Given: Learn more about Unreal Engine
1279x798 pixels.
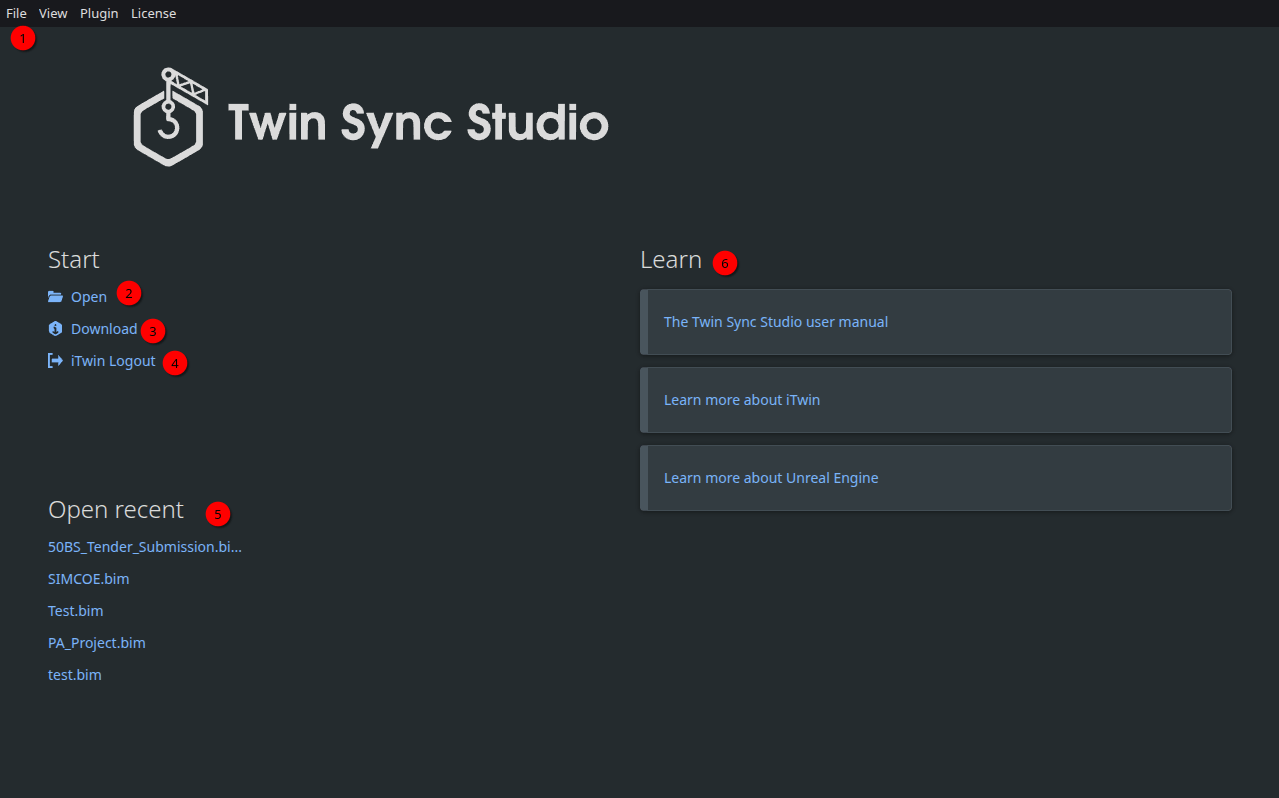Looking at the screenshot, I should pos(771,477).
